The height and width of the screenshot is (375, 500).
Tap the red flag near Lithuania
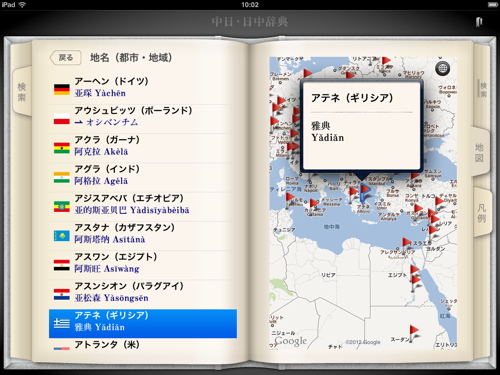click(x=385, y=62)
